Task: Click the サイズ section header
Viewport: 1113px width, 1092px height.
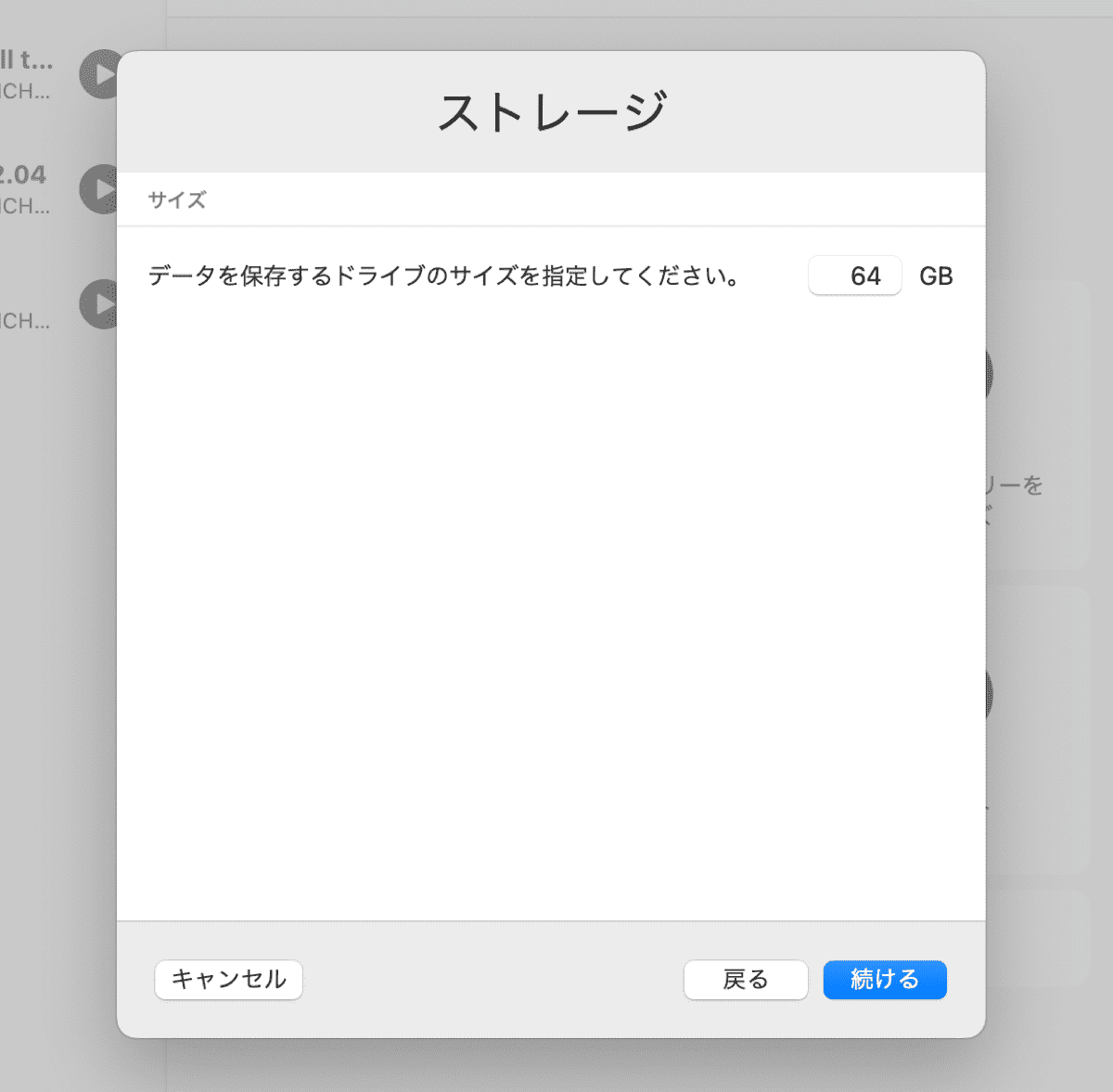Action: tap(177, 200)
